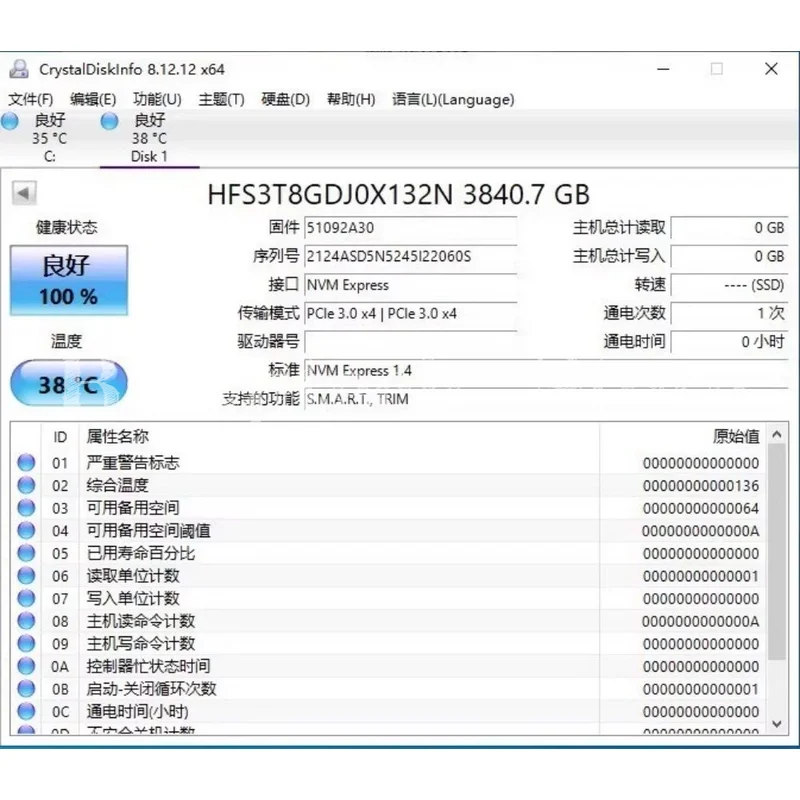Viewport: 800px width, 800px height.
Task: Select the 可用备用空间 attribute row
Action: click(133, 508)
